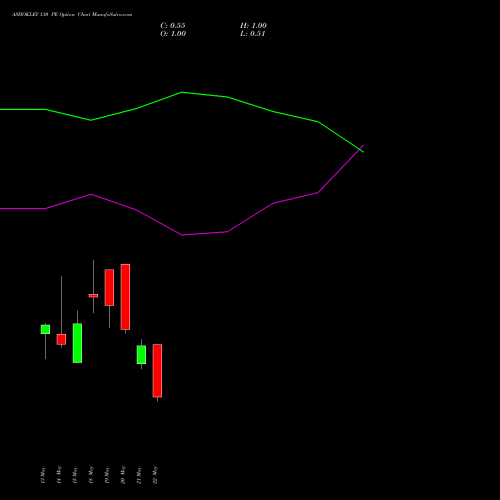The height and width of the screenshot is (500, 500).
Task: Click the long red candle above 22 May
Action: coord(157,371)
